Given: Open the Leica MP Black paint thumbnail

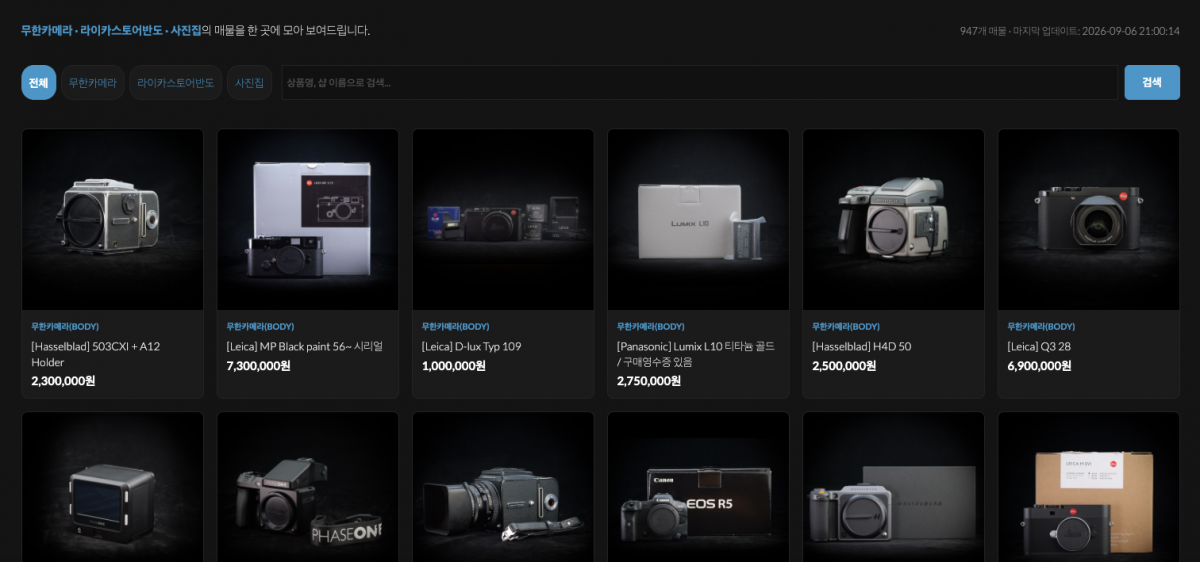Looking at the screenshot, I should [x=308, y=219].
